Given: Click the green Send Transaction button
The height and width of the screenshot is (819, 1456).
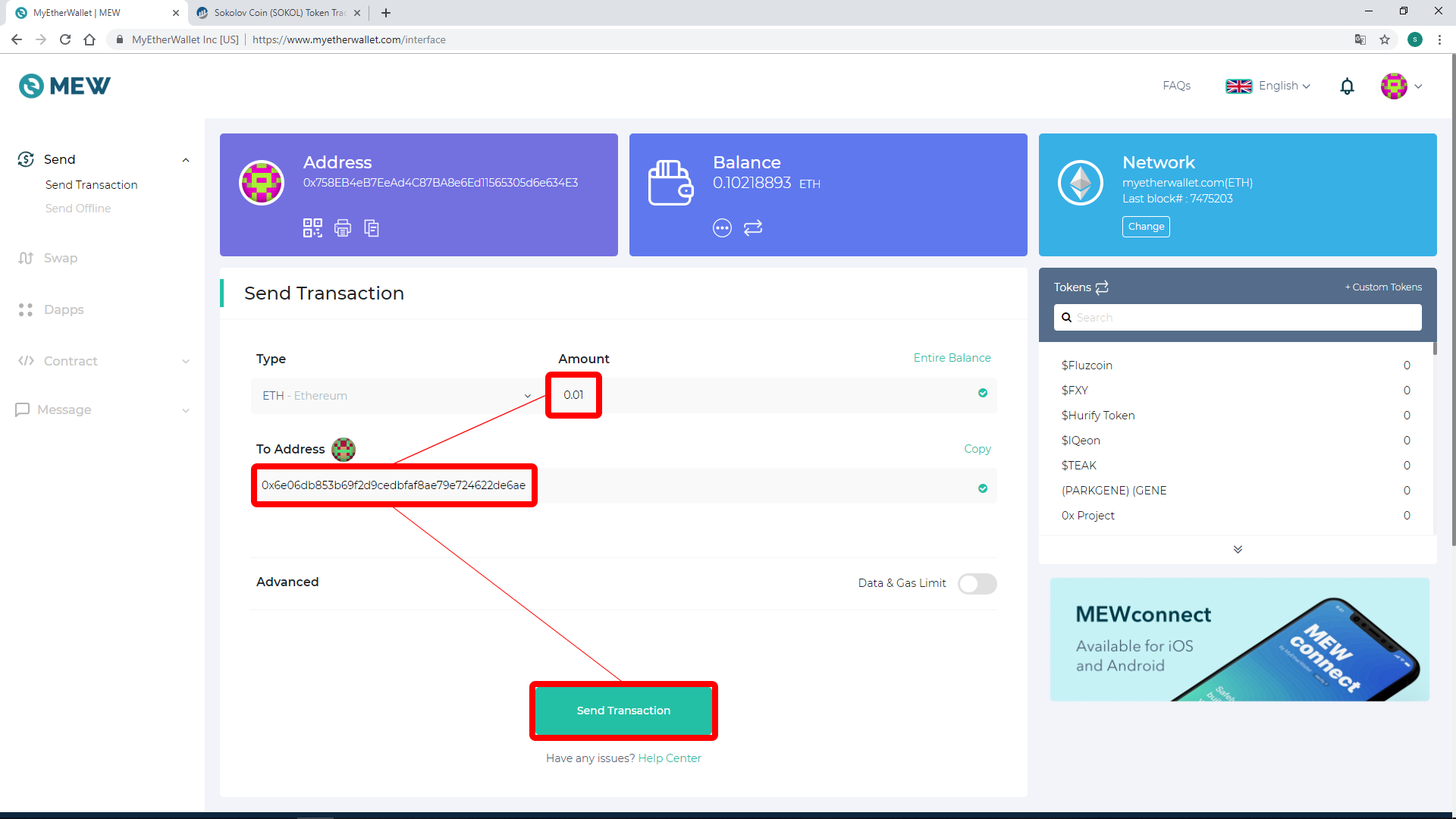Looking at the screenshot, I should pyautogui.click(x=623, y=711).
